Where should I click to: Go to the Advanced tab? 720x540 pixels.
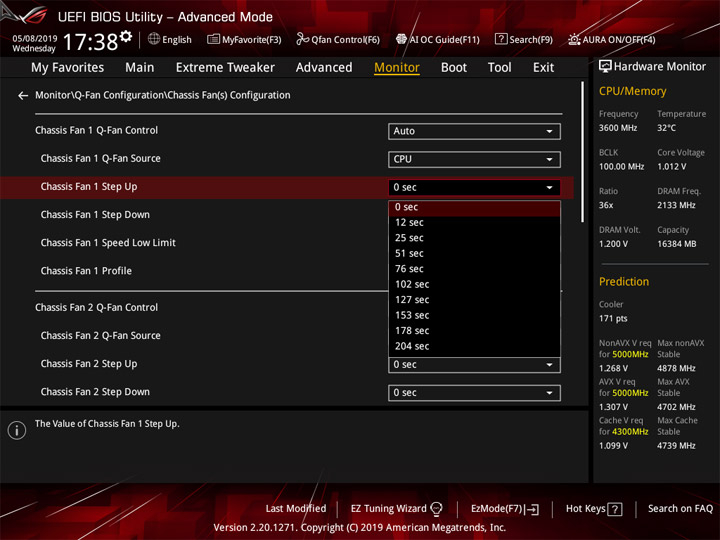pyautogui.click(x=324, y=68)
